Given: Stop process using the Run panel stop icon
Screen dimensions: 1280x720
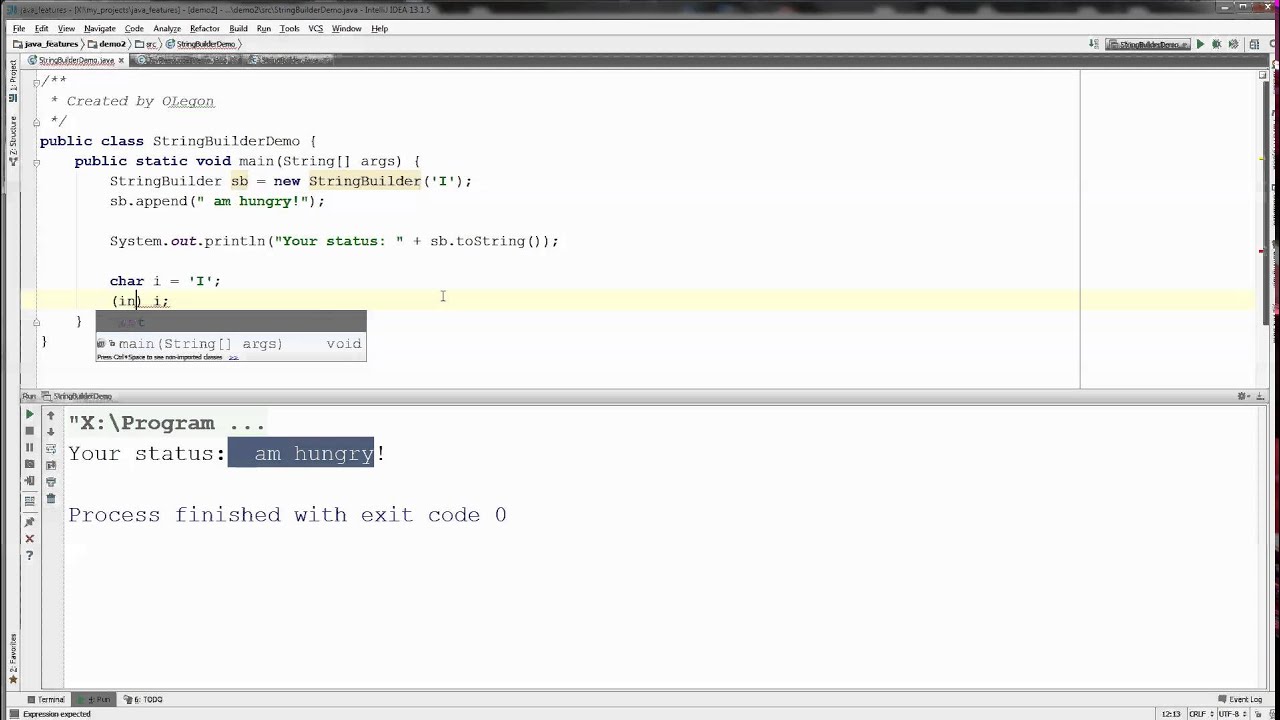Looking at the screenshot, I should [29, 431].
